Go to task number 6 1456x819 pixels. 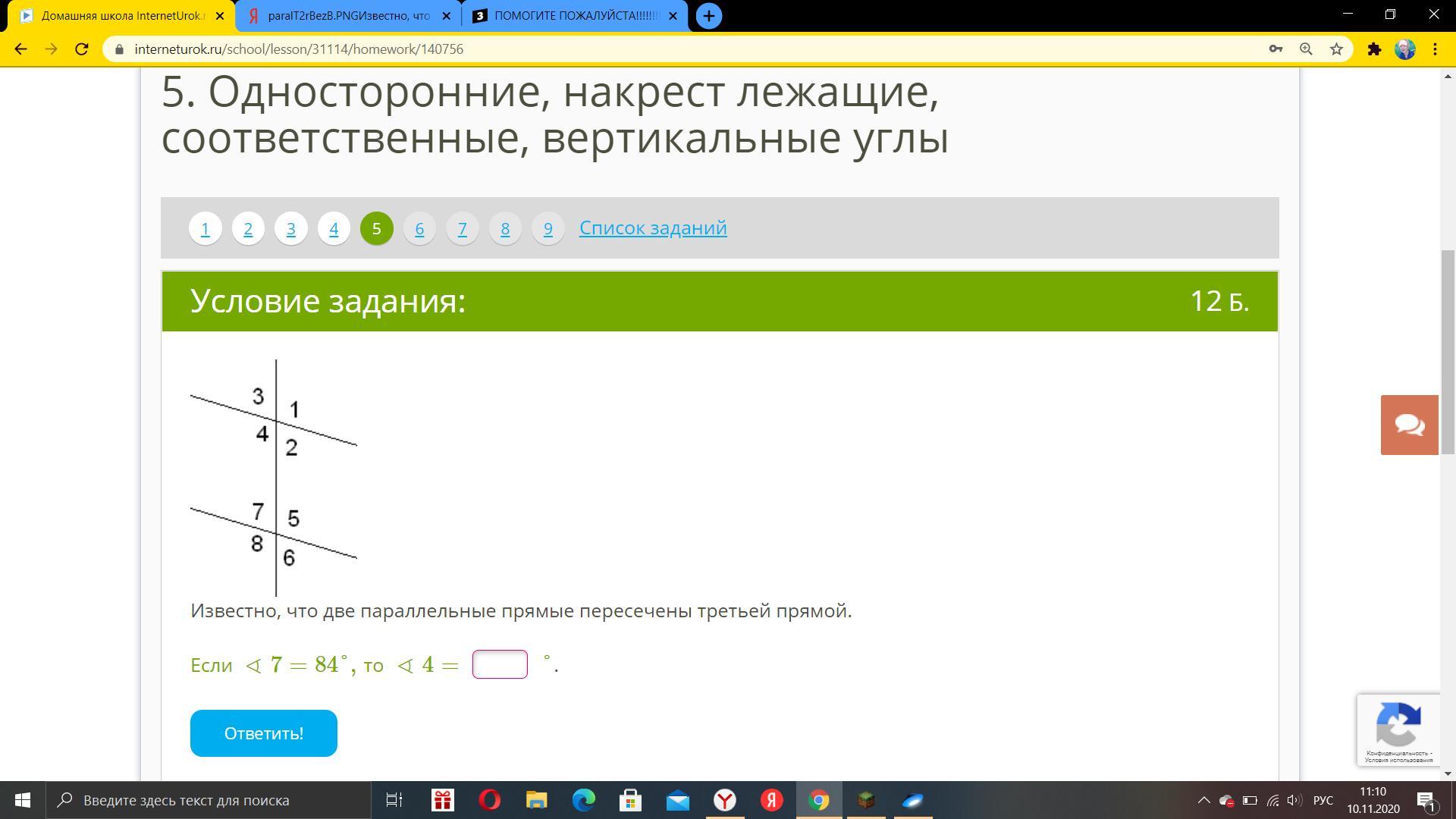click(x=419, y=228)
